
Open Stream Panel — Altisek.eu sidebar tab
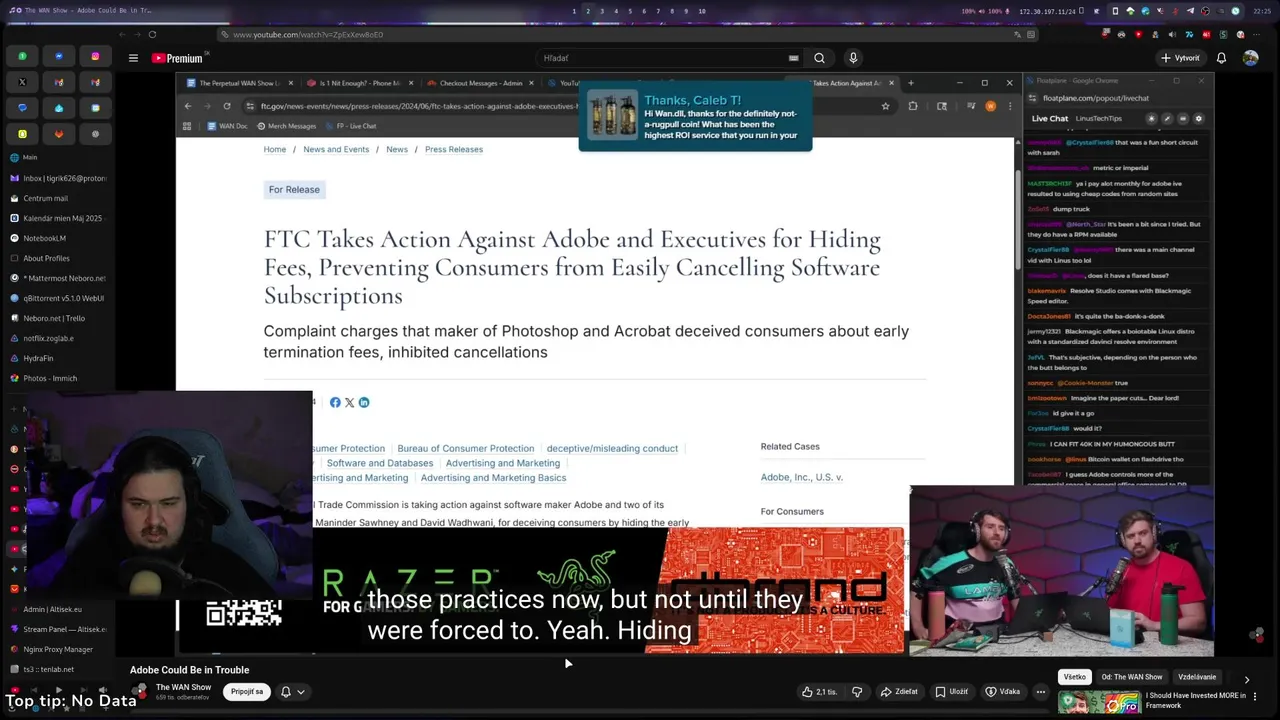[x=58, y=629]
